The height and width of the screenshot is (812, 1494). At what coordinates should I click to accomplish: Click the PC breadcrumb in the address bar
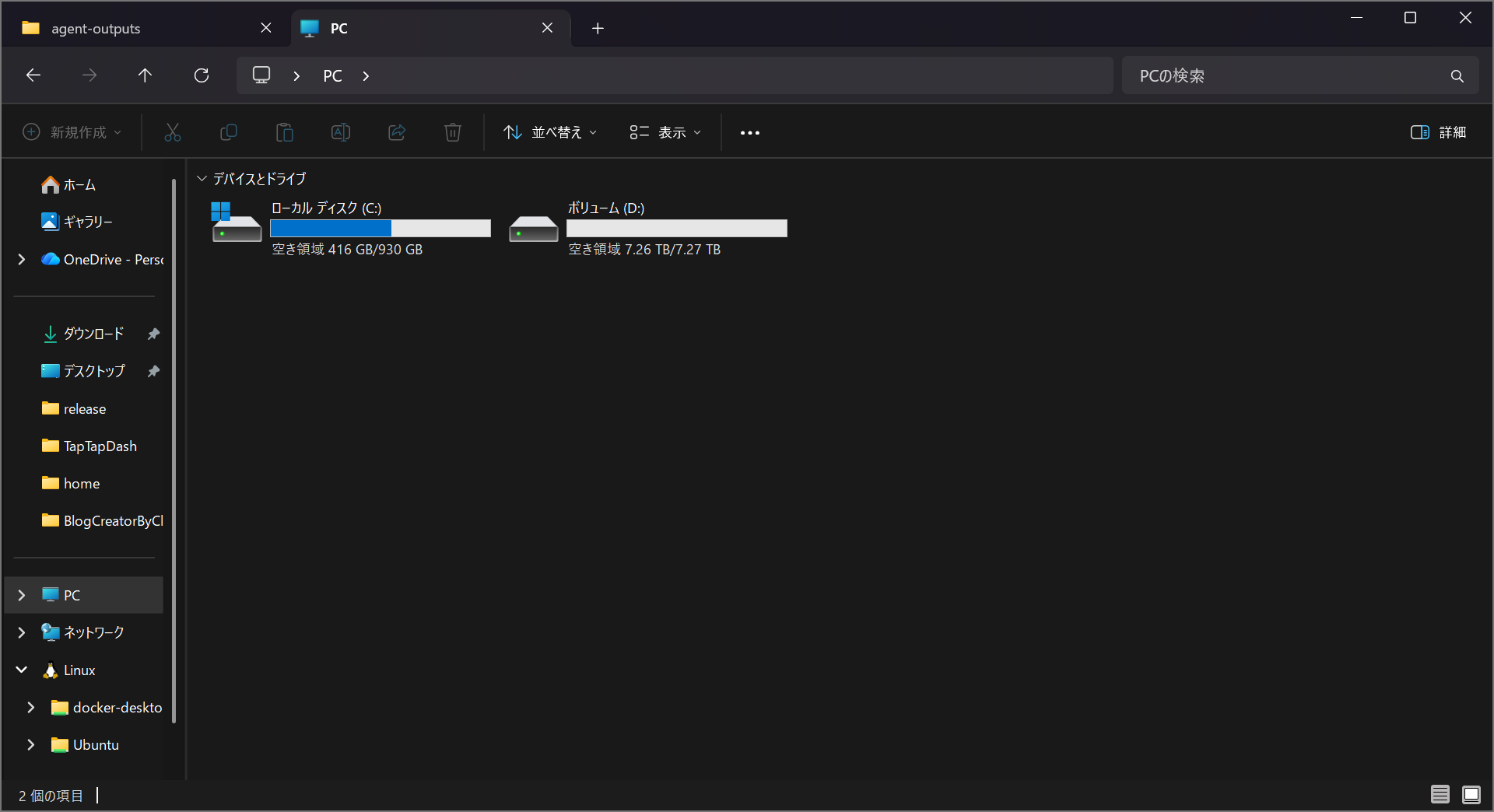click(332, 75)
